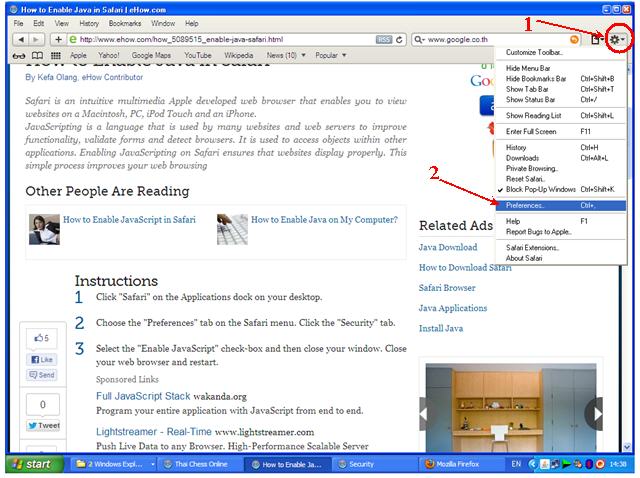This screenshot has height=478, width=640.
Task: Open the Top Sites grid icon
Action: click(56, 56)
